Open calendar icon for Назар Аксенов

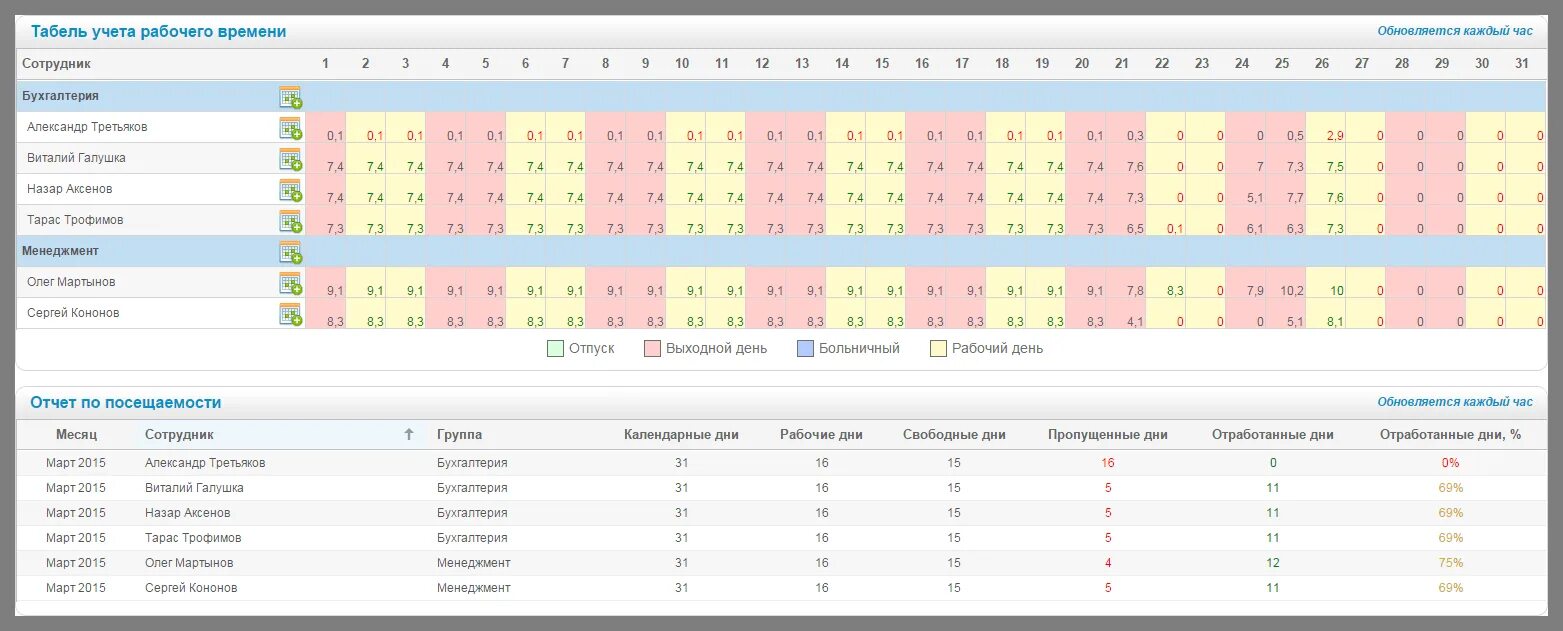click(290, 190)
